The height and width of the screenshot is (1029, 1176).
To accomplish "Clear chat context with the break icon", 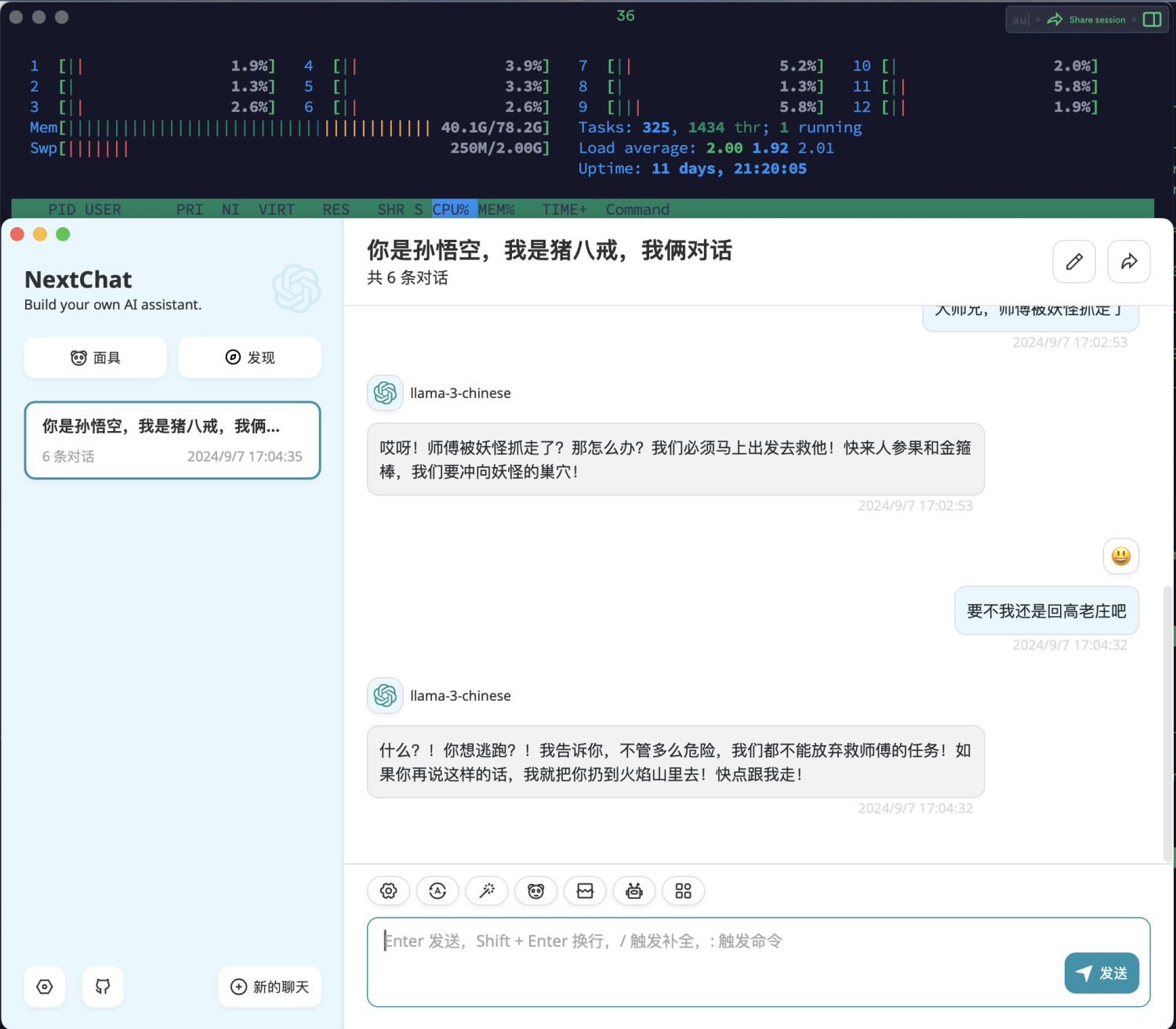I will tap(585, 891).
